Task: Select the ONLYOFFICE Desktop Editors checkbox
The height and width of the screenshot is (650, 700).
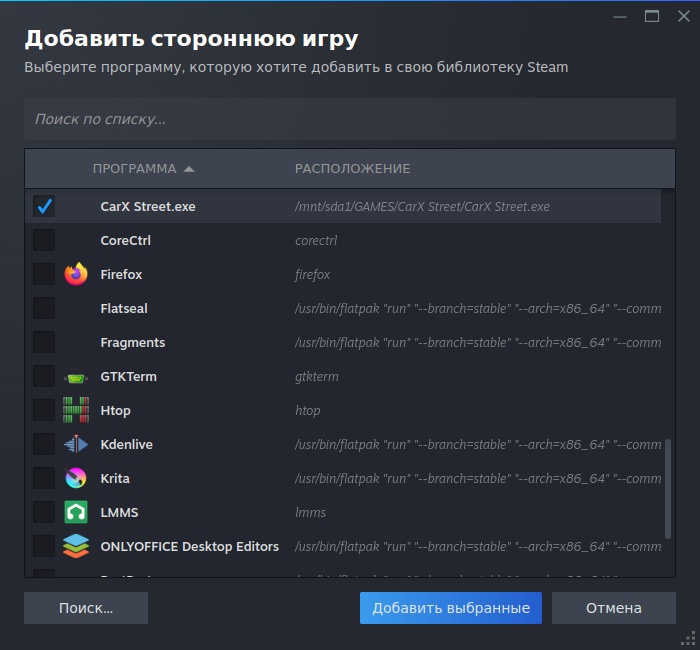Action: coord(44,546)
